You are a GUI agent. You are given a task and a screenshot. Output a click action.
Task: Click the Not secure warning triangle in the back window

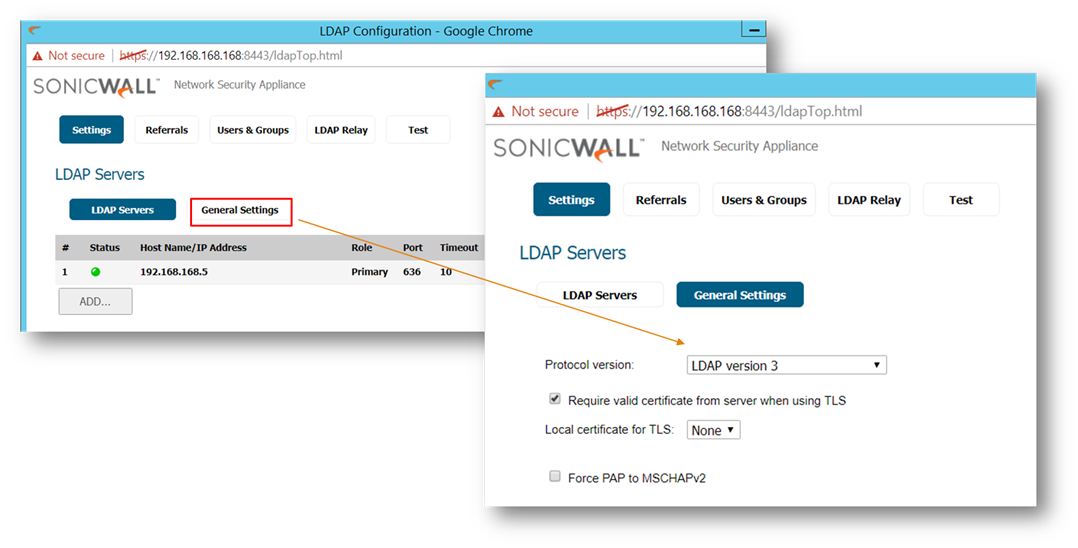(x=38, y=56)
